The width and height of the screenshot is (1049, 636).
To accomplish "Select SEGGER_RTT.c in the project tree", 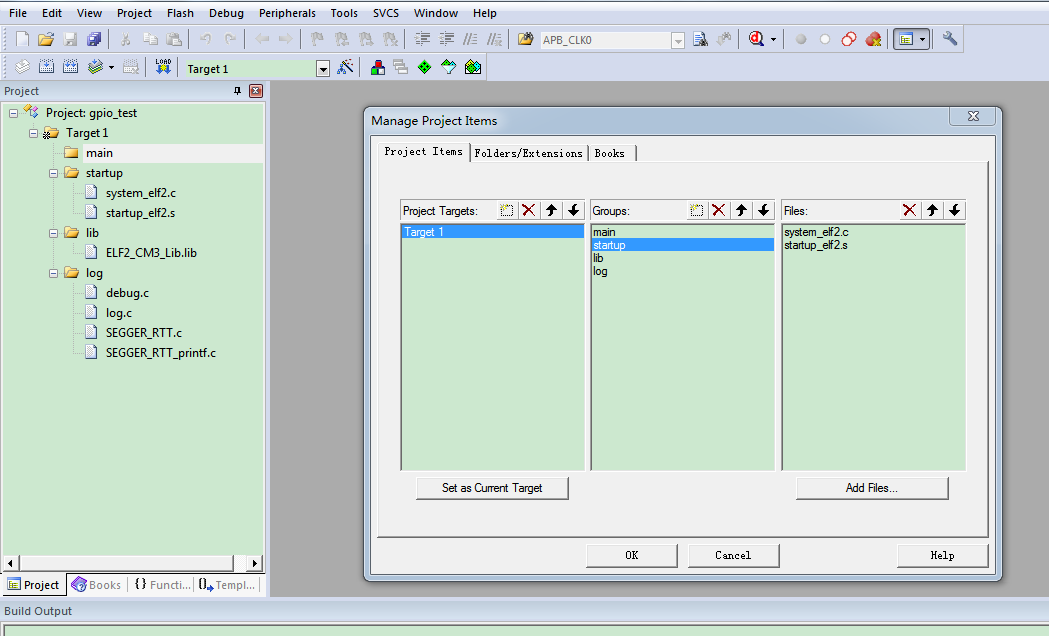I will coord(143,333).
